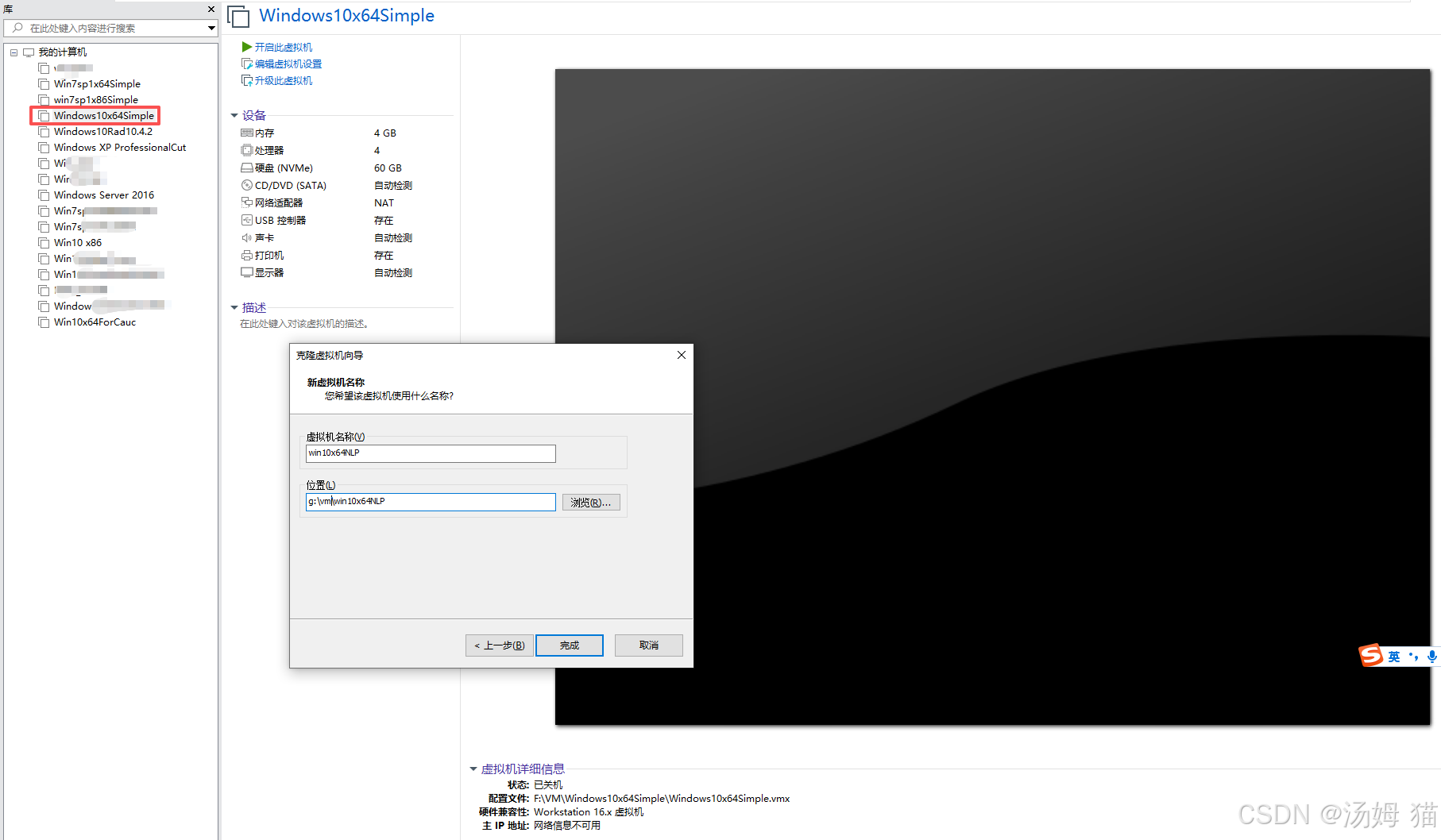Click the network adapter device icon
The image size is (1441, 840).
(247, 202)
